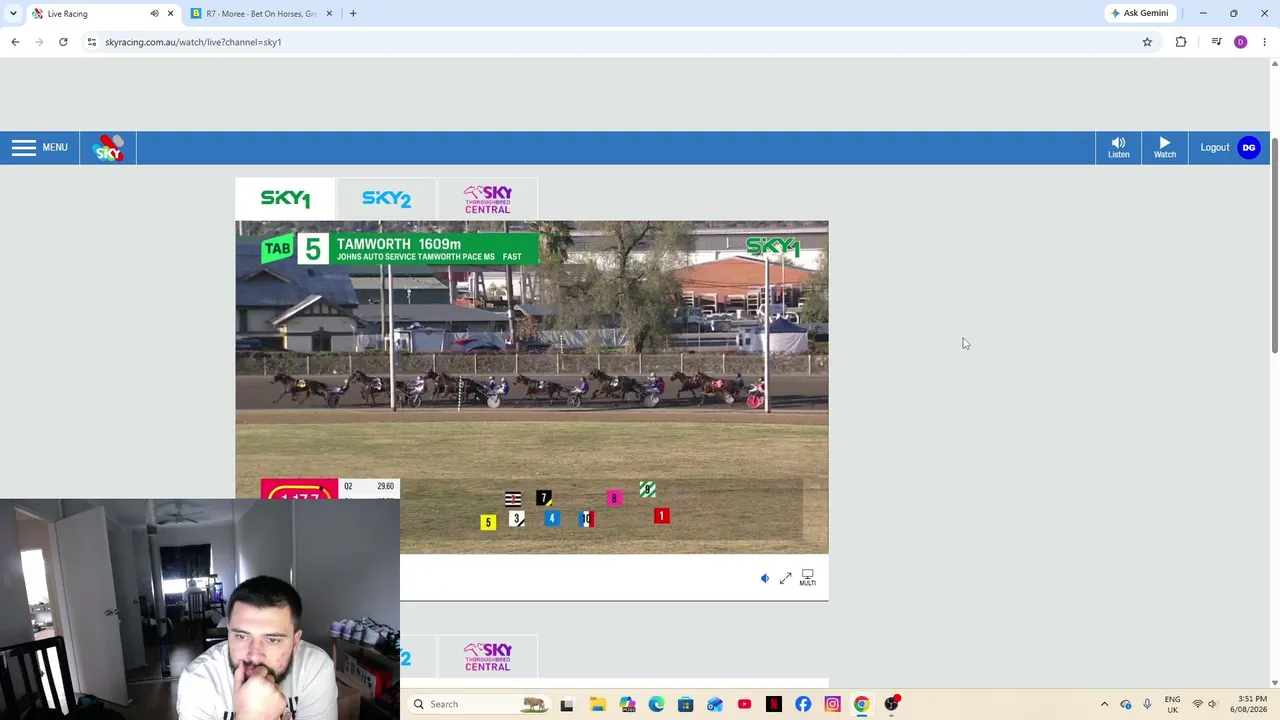Open Microsoft Store from the taskbar

pyautogui.click(x=685, y=704)
